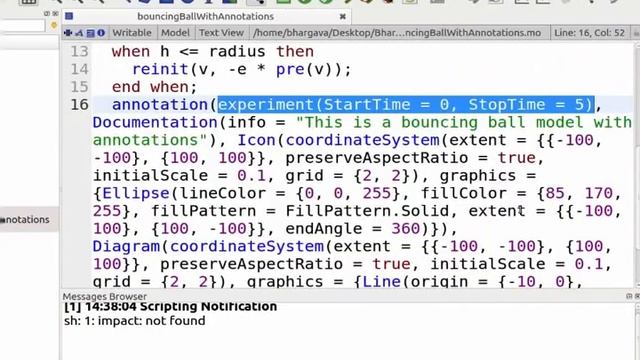Click the 'sh: 1: impact: not found' message

(135, 321)
